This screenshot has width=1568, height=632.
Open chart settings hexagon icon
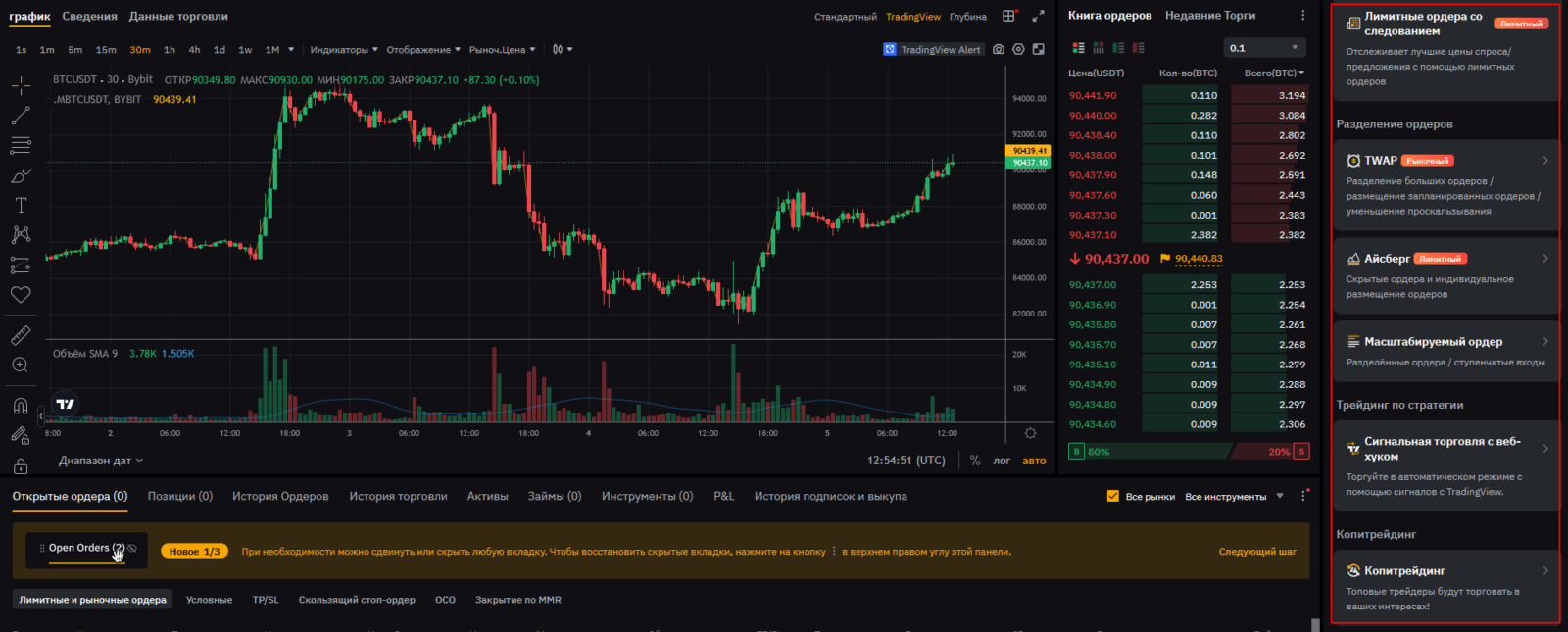1018,49
